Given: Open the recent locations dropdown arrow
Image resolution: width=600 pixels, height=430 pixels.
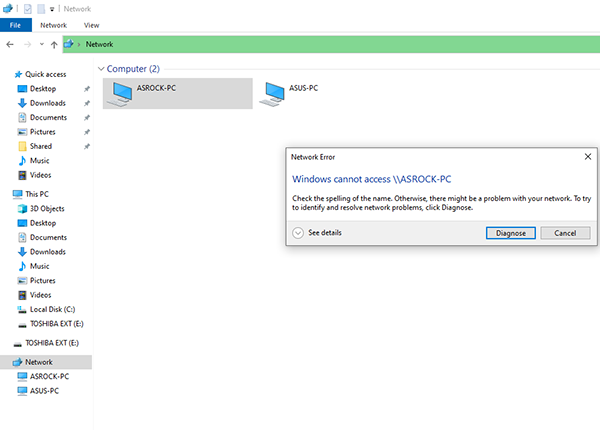Looking at the screenshot, I should [42, 44].
